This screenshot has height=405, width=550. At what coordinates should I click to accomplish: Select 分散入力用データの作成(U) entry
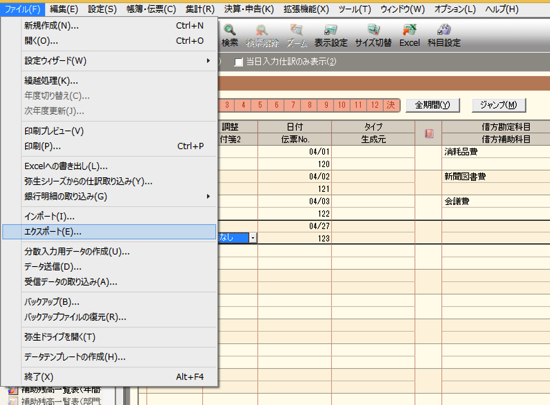pyautogui.click(x=109, y=252)
